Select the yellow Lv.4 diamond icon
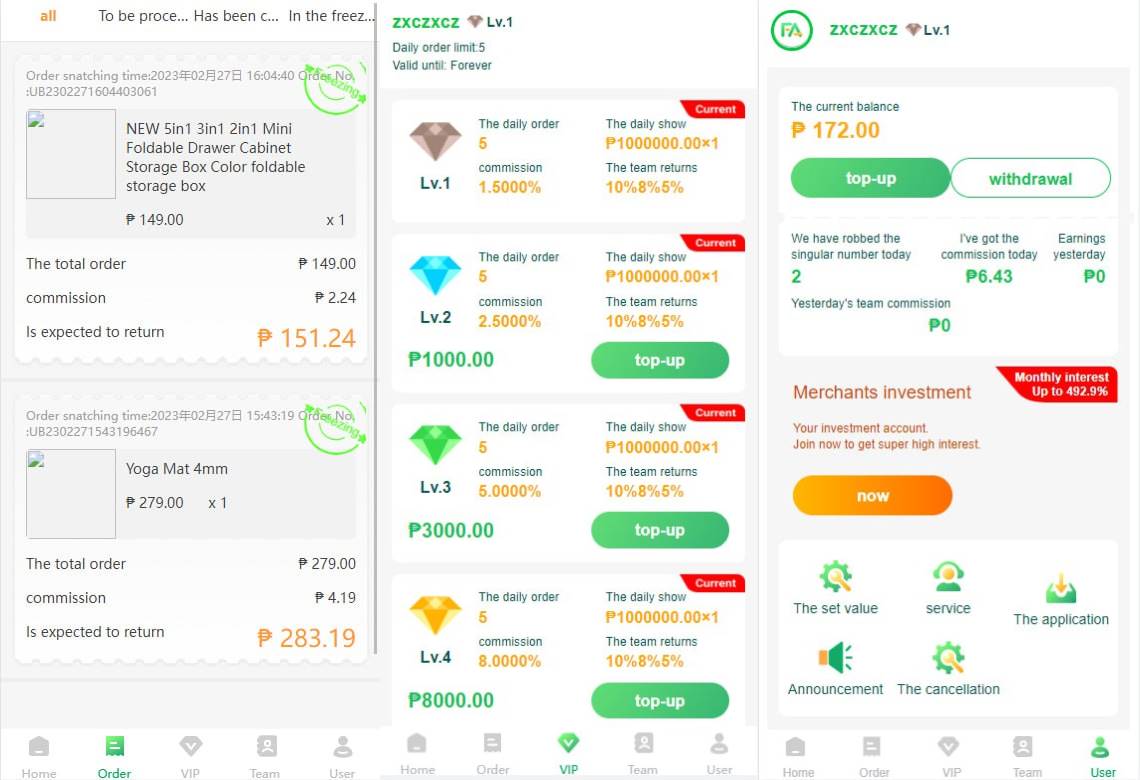 (x=435, y=615)
